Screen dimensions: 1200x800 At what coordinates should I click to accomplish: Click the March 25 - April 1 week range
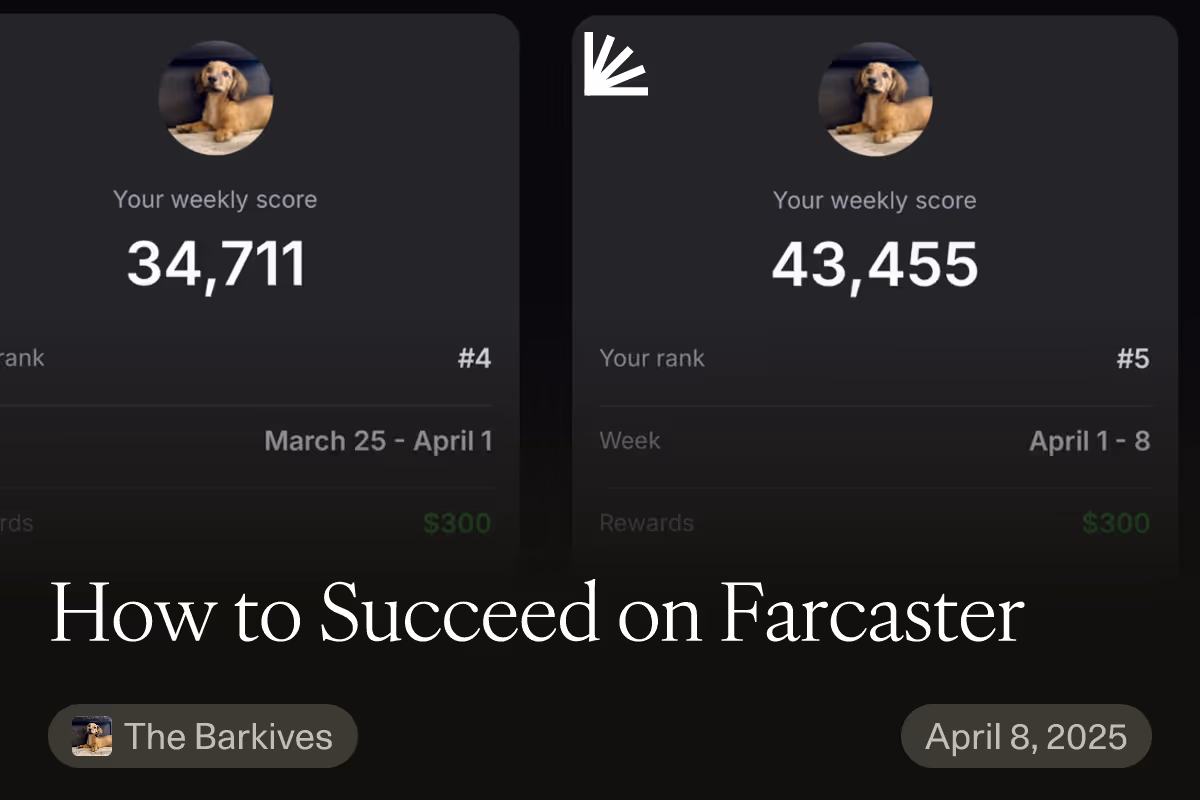378,441
